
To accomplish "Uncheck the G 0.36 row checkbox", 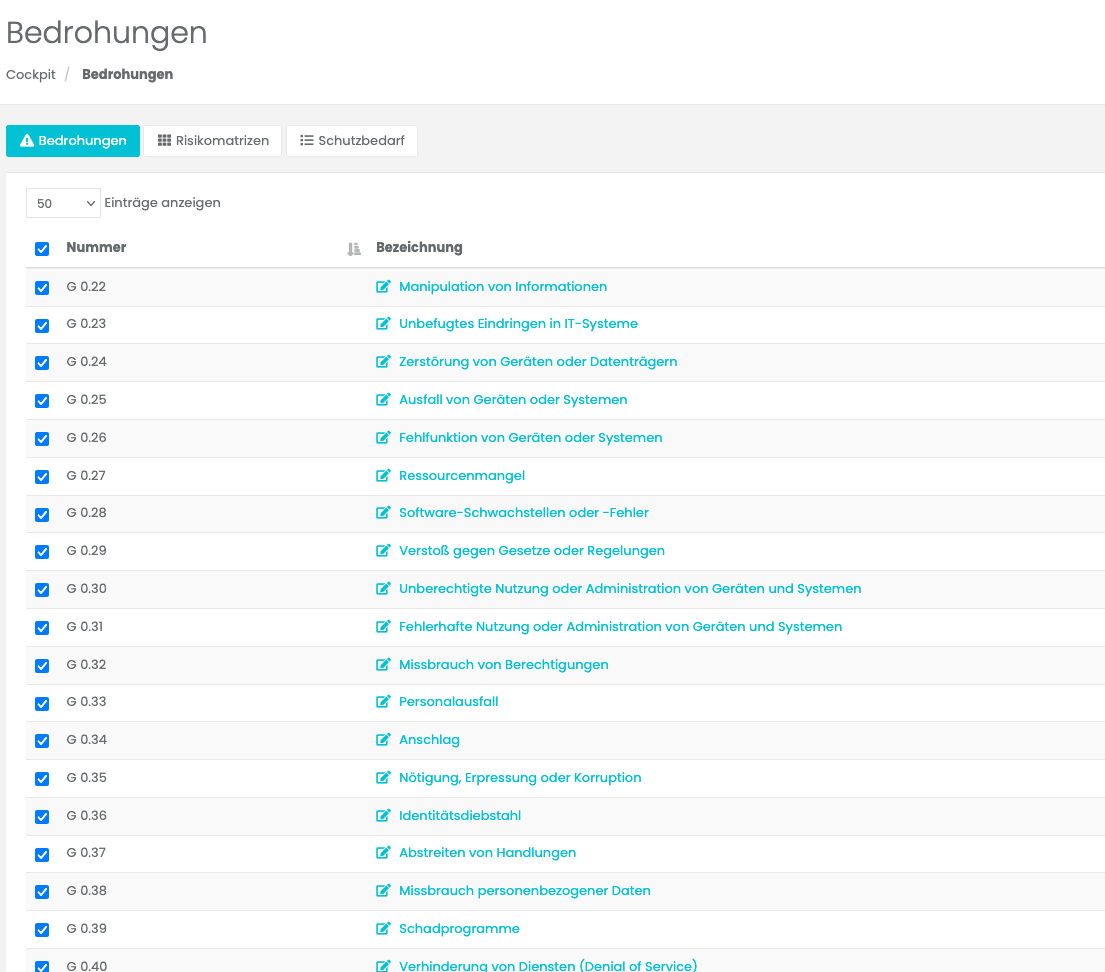I will click(x=42, y=816).
